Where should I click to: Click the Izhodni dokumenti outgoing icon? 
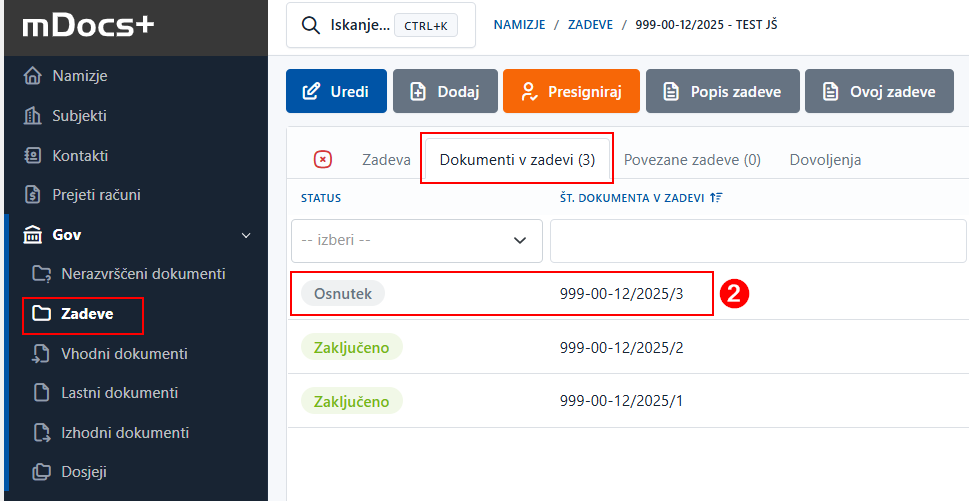tap(41, 433)
